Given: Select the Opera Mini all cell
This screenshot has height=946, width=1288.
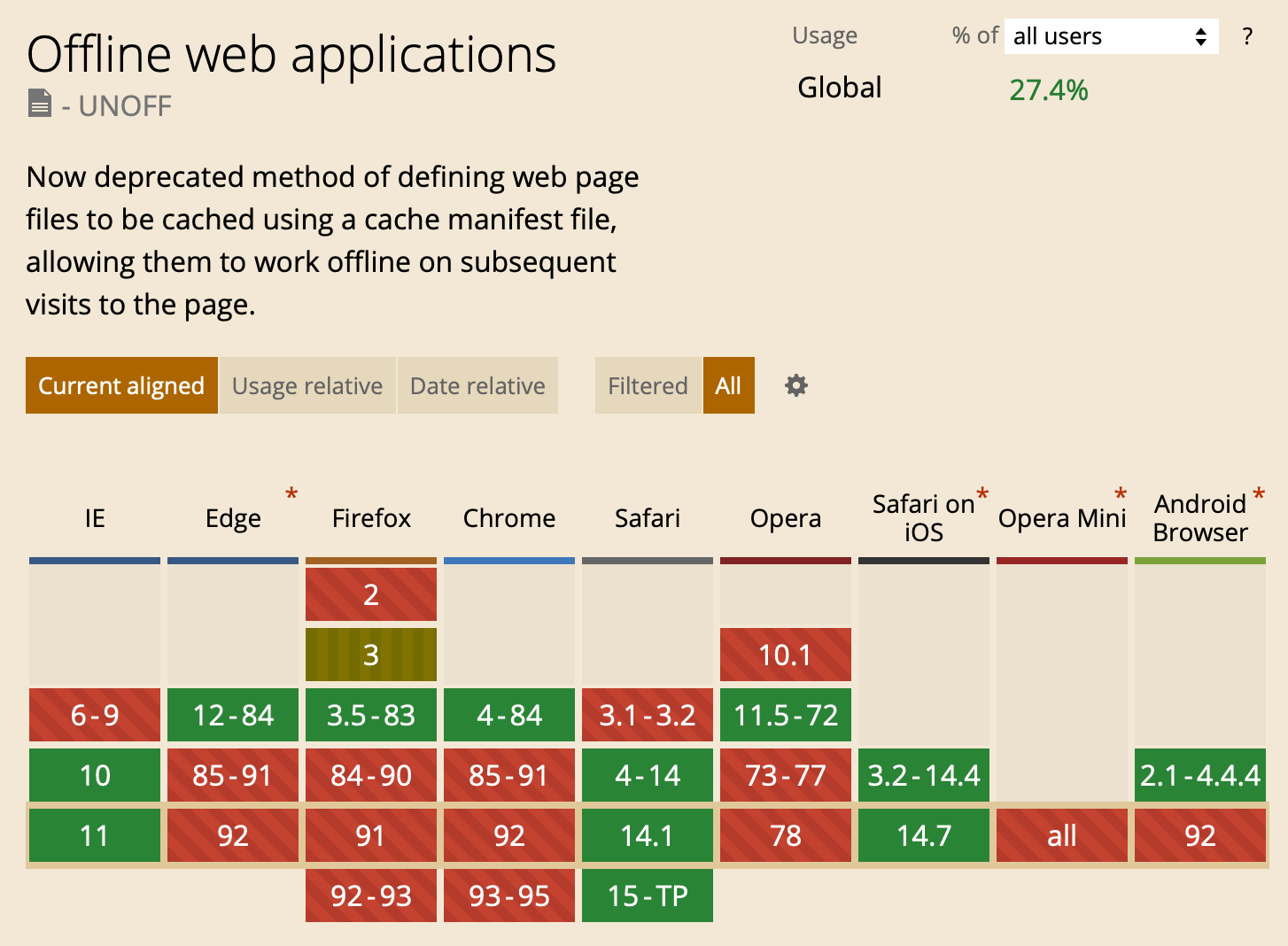Looking at the screenshot, I should [x=1062, y=835].
